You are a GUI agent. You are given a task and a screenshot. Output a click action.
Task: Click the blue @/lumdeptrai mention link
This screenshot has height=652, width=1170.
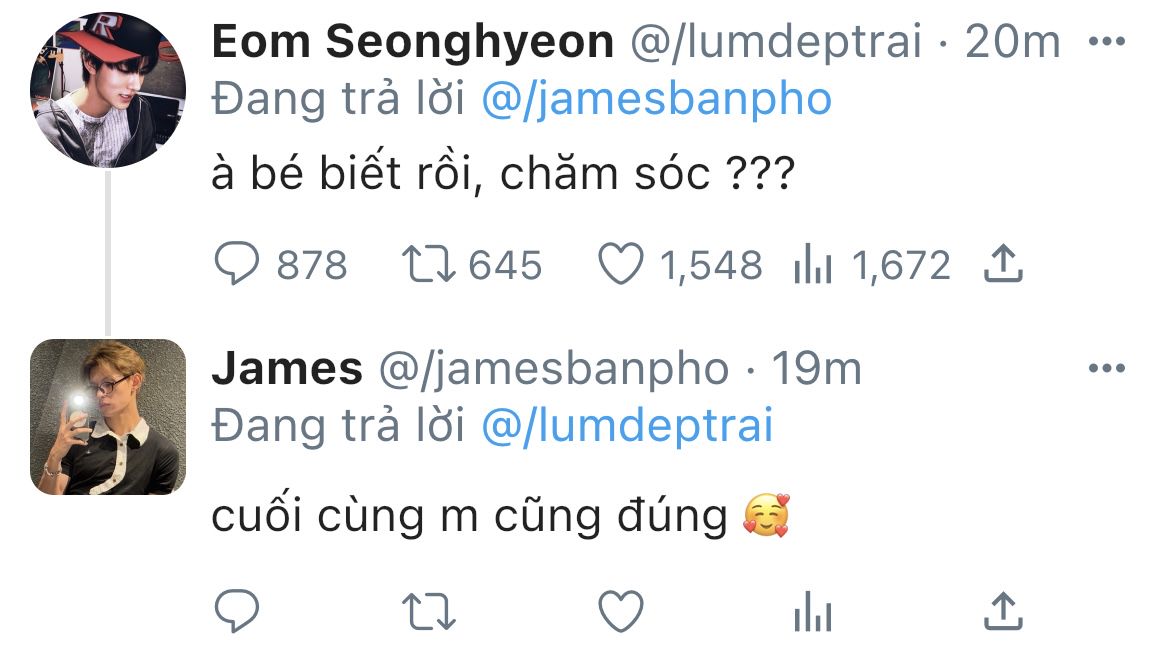627,426
